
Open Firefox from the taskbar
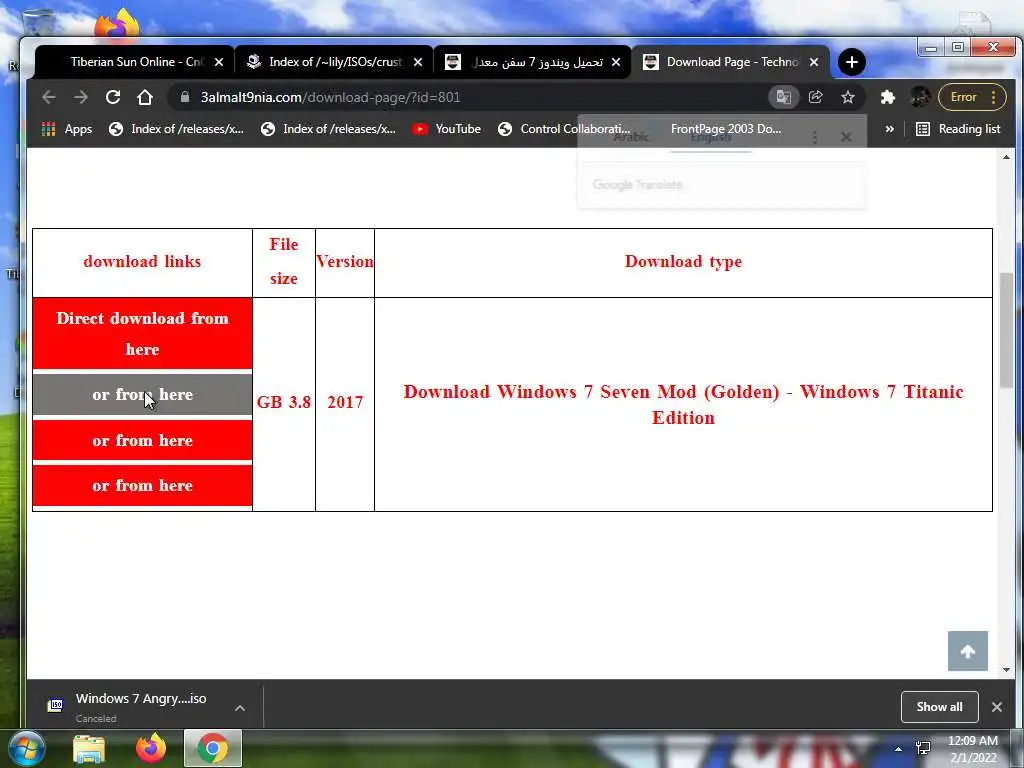[151, 748]
